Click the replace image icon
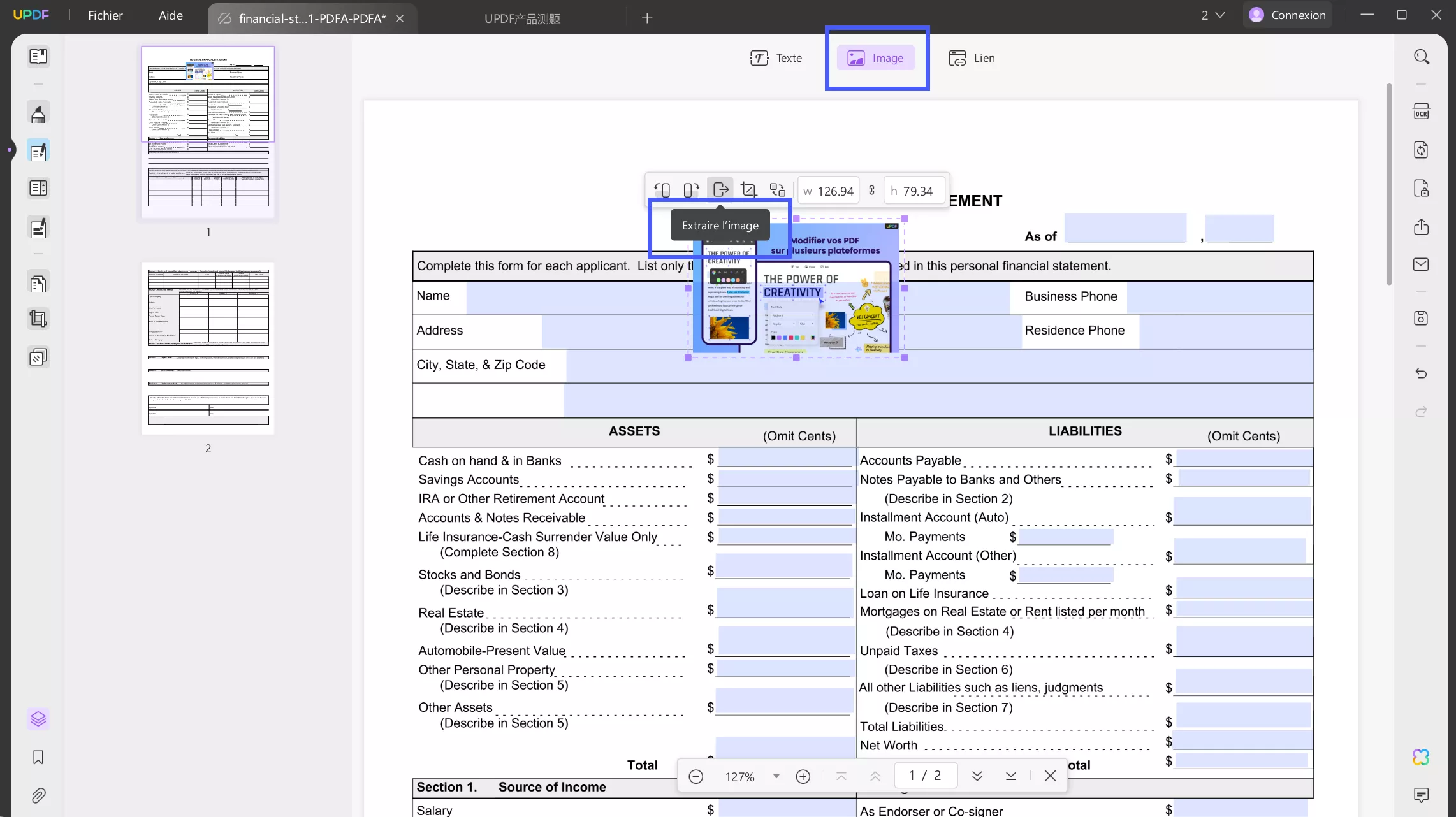The height and width of the screenshot is (817, 1456). (778, 190)
